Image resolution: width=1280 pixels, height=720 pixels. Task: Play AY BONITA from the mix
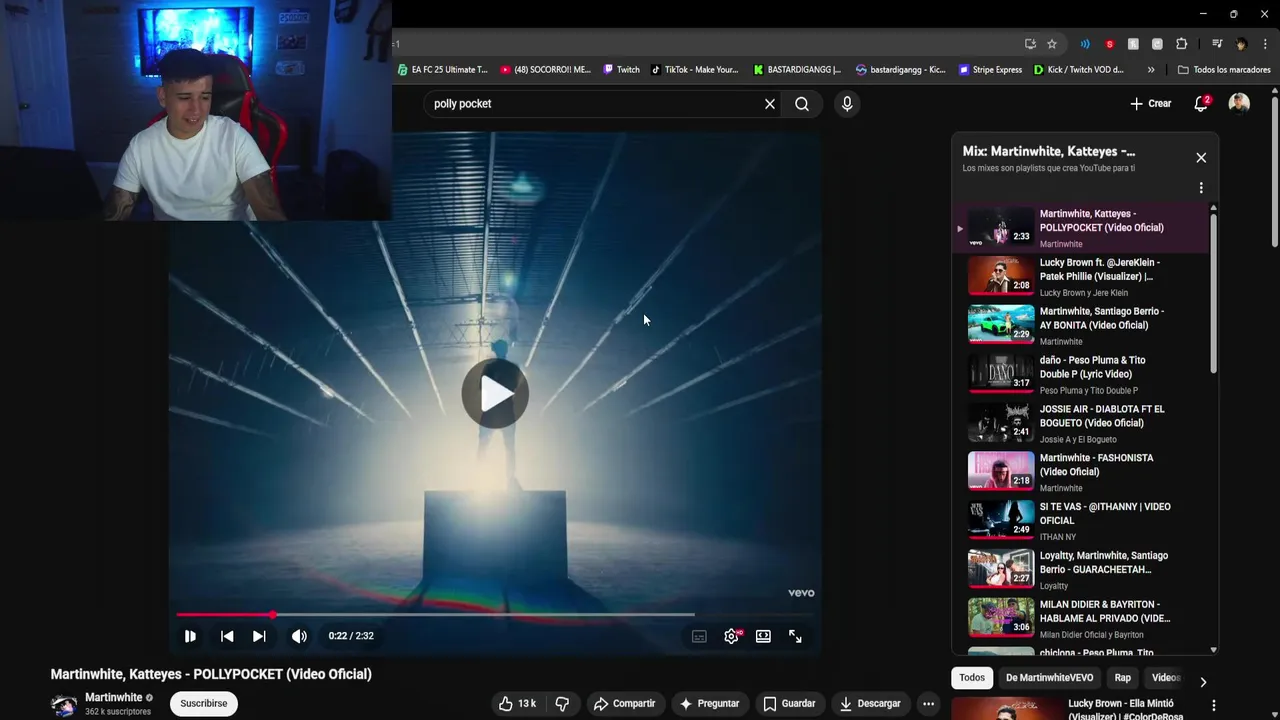(x=1080, y=326)
